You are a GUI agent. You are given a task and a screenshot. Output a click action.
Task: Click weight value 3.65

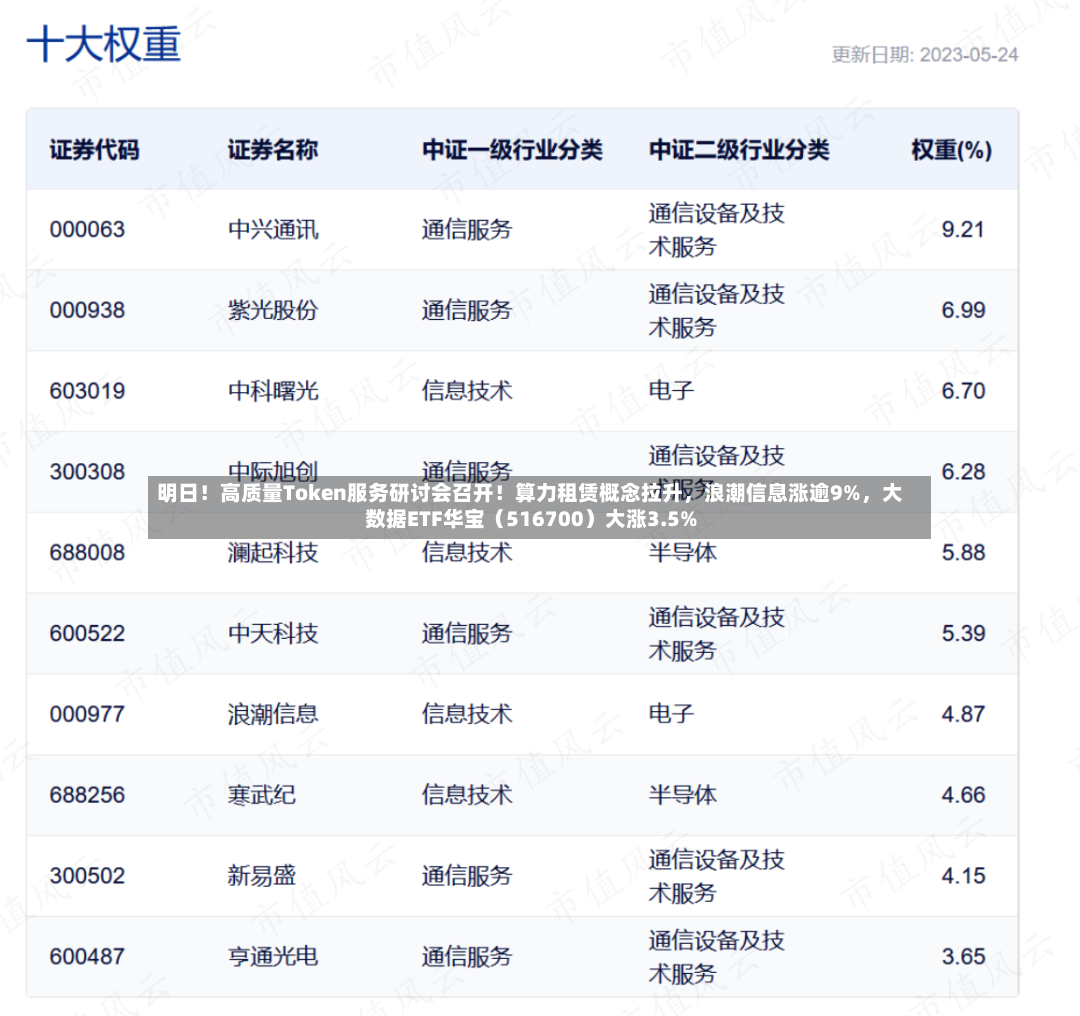coord(963,956)
